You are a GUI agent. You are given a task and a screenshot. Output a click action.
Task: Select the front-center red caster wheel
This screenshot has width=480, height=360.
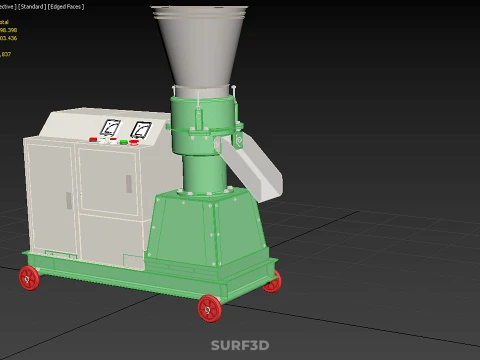[209, 309]
